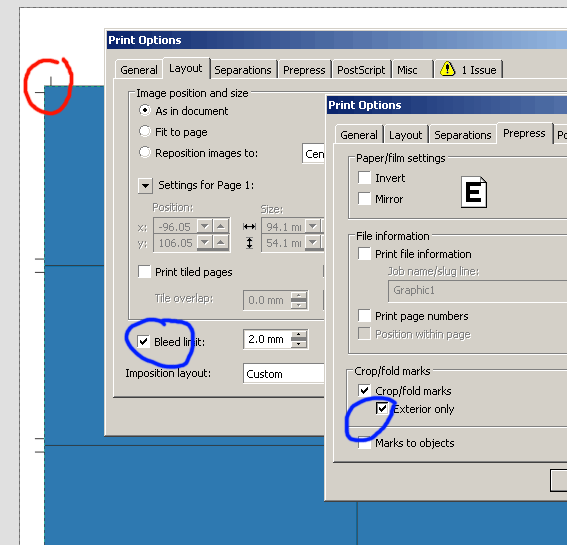567x545 pixels.
Task: Select Fit to page radio option
Action: [145, 131]
